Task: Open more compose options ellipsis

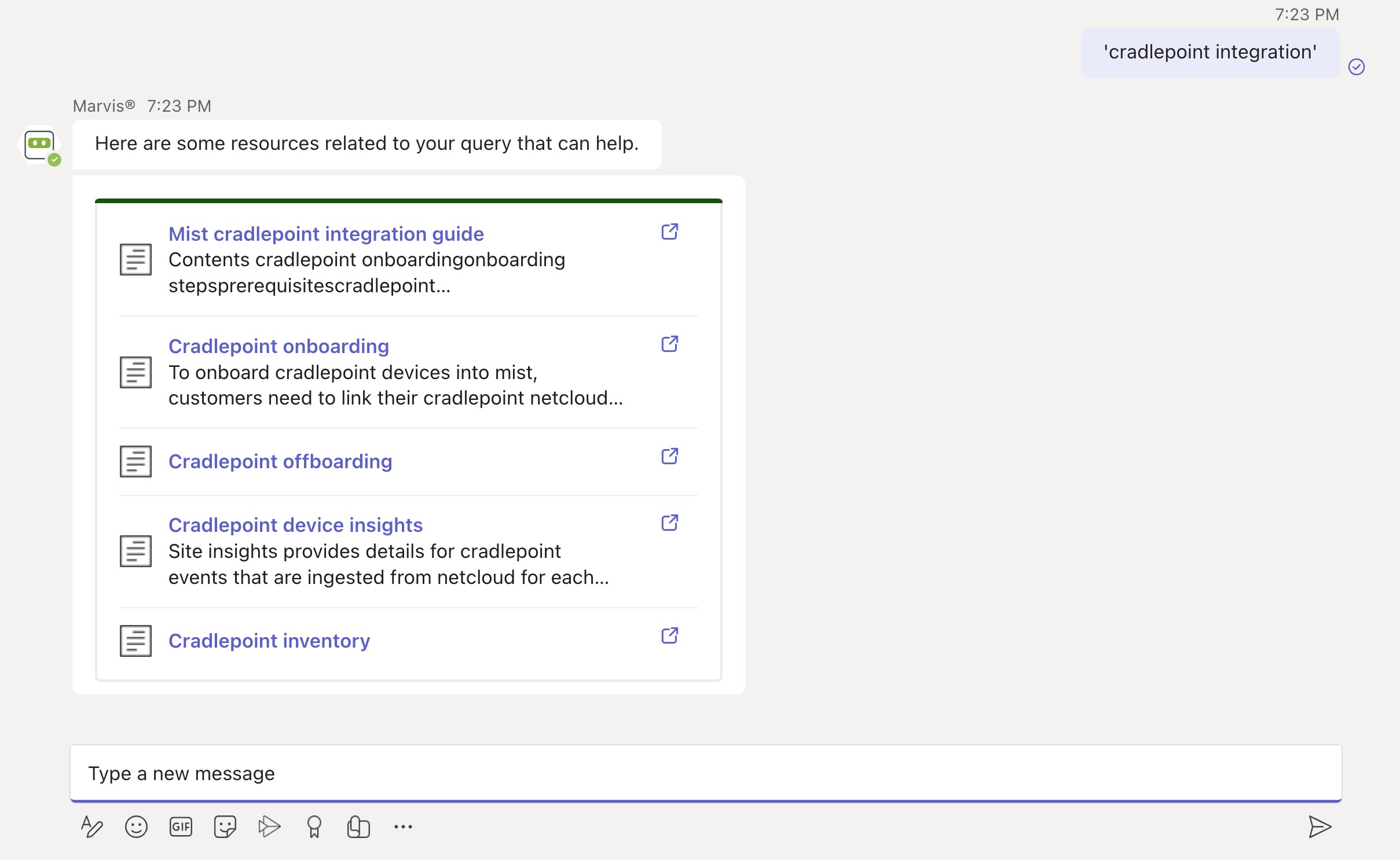Action: (403, 826)
